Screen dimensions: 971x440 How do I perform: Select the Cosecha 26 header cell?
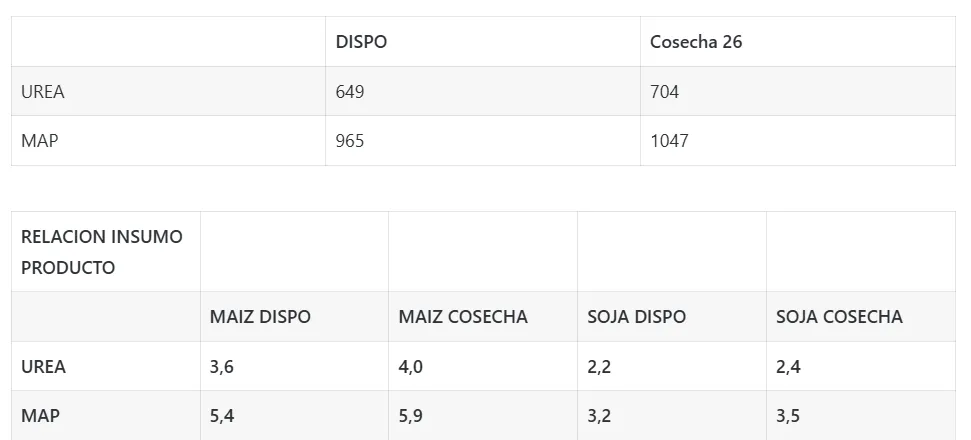[x=696, y=42]
